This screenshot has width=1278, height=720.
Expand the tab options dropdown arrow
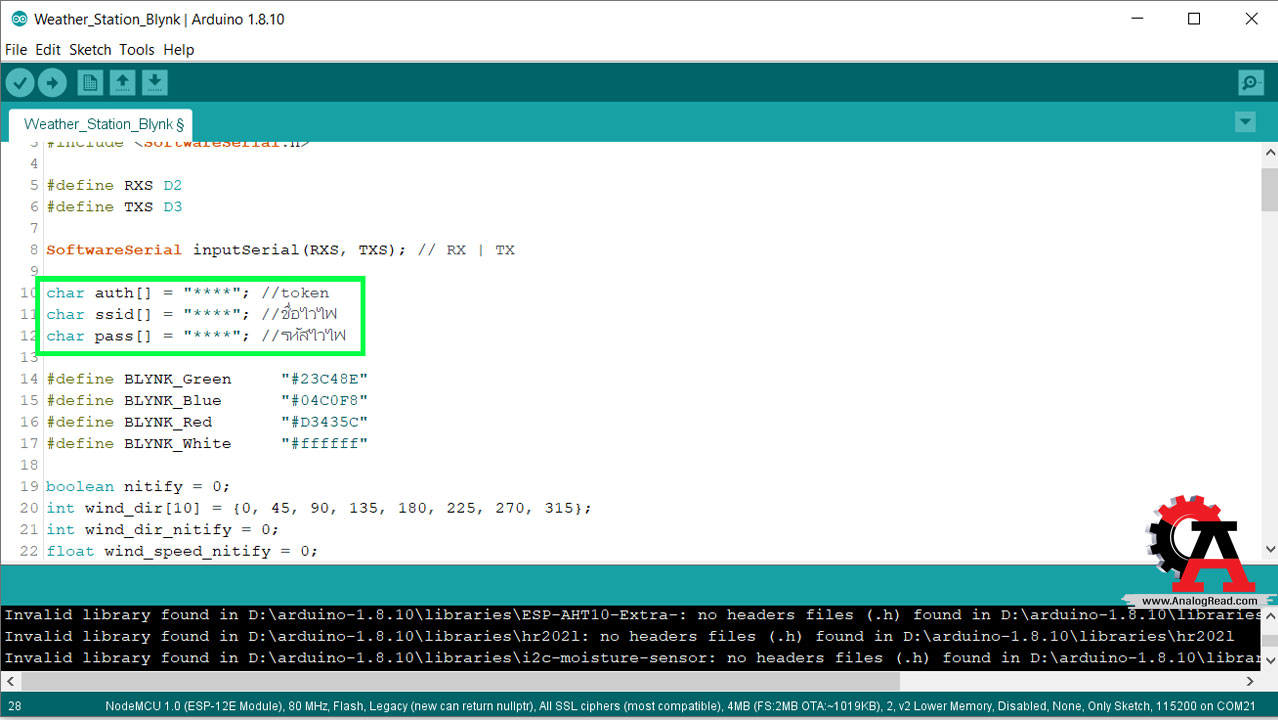1245,122
